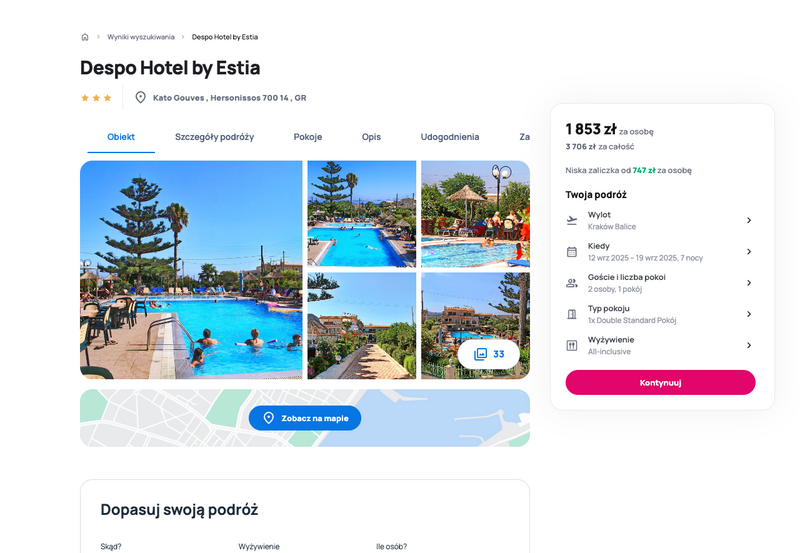Image resolution: width=800 pixels, height=553 pixels.
Task: Open the Udogodnienia tab
Action: coord(449,137)
